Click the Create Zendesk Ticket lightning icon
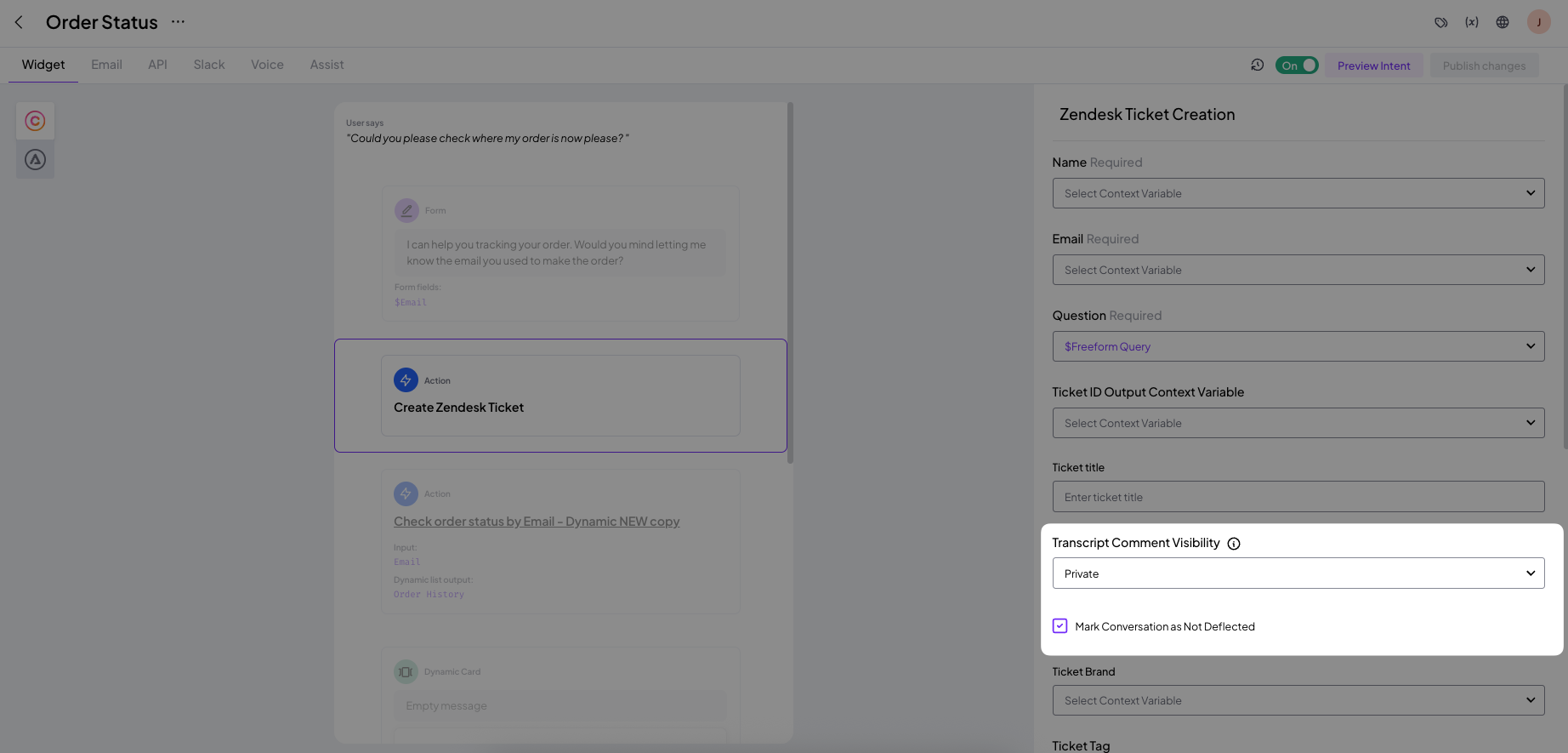Image resolution: width=1568 pixels, height=753 pixels. point(406,380)
